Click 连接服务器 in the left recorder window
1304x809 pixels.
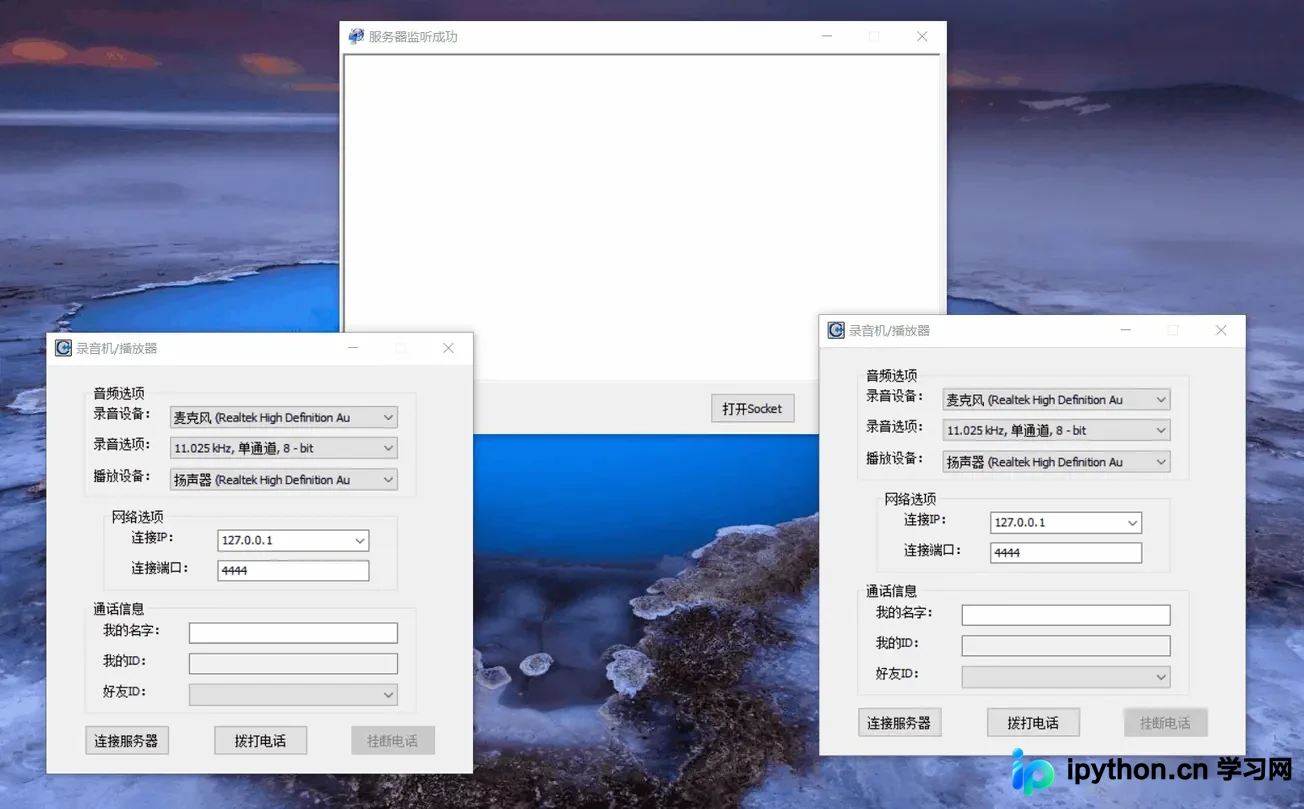click(126, 741)
